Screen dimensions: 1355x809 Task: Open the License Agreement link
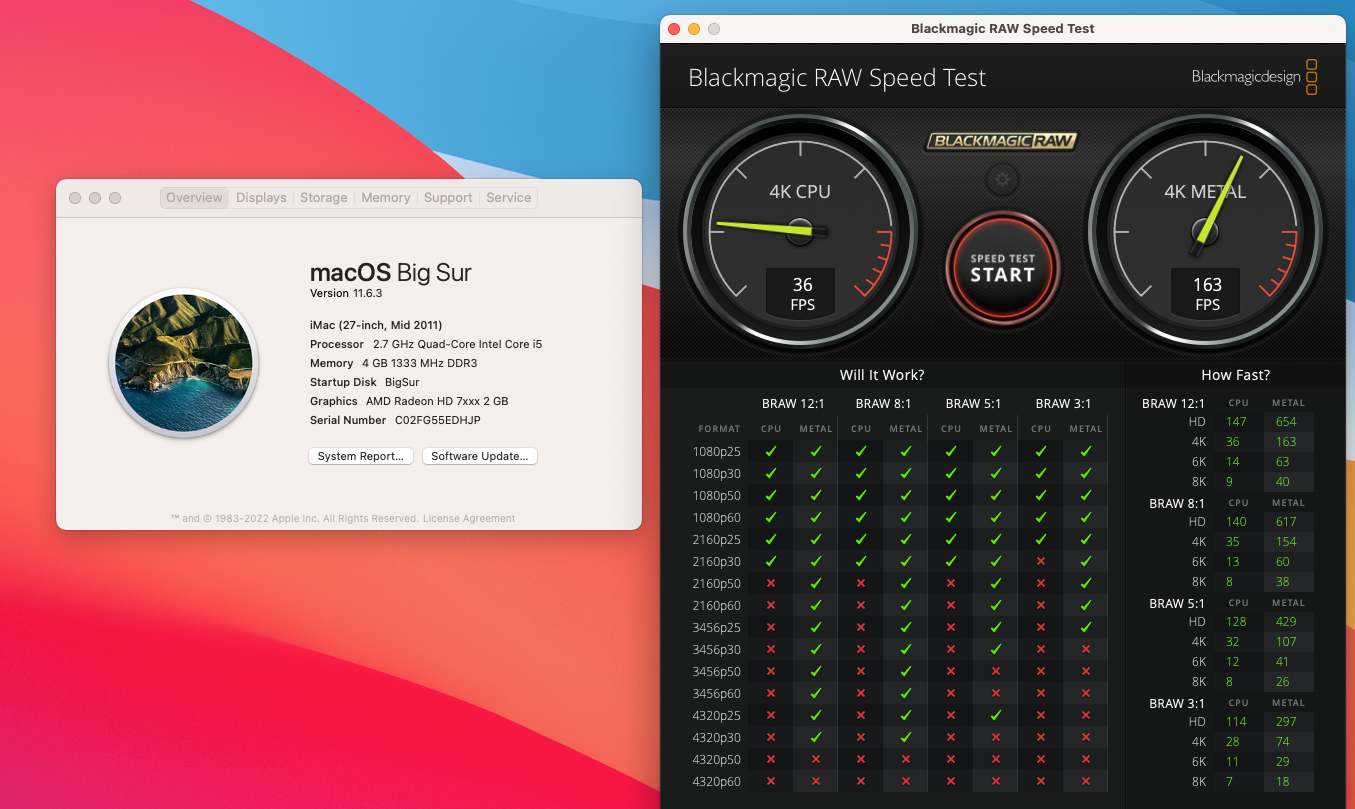point(469,519)
